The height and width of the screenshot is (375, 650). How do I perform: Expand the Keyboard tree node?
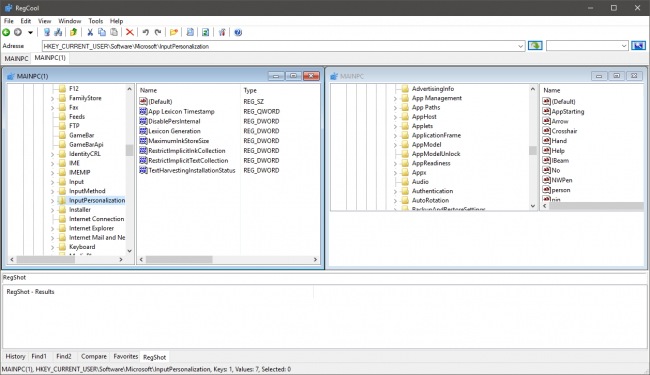tap(52, 247)
